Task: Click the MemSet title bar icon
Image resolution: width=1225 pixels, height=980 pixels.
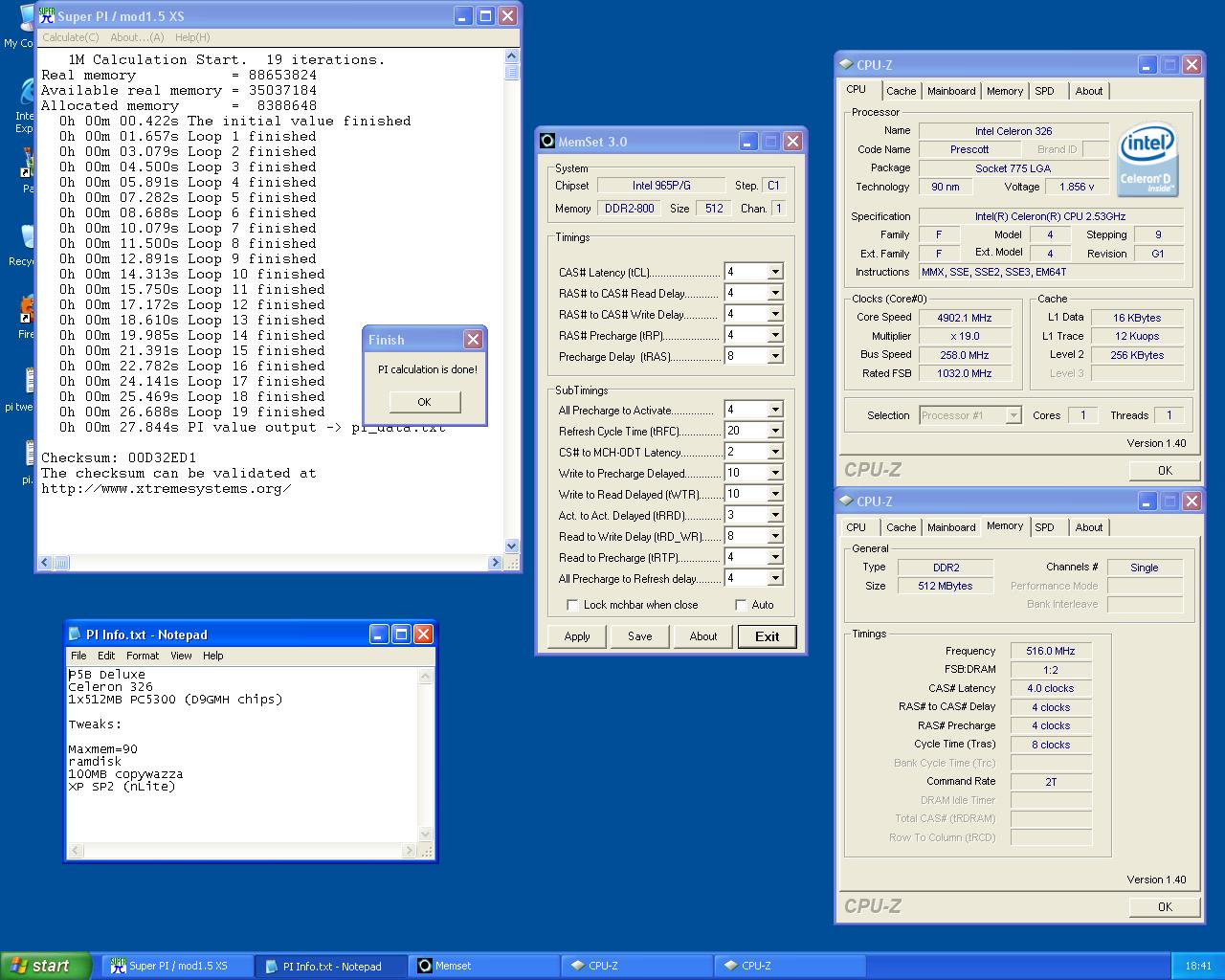Action: tap(547, 141)
